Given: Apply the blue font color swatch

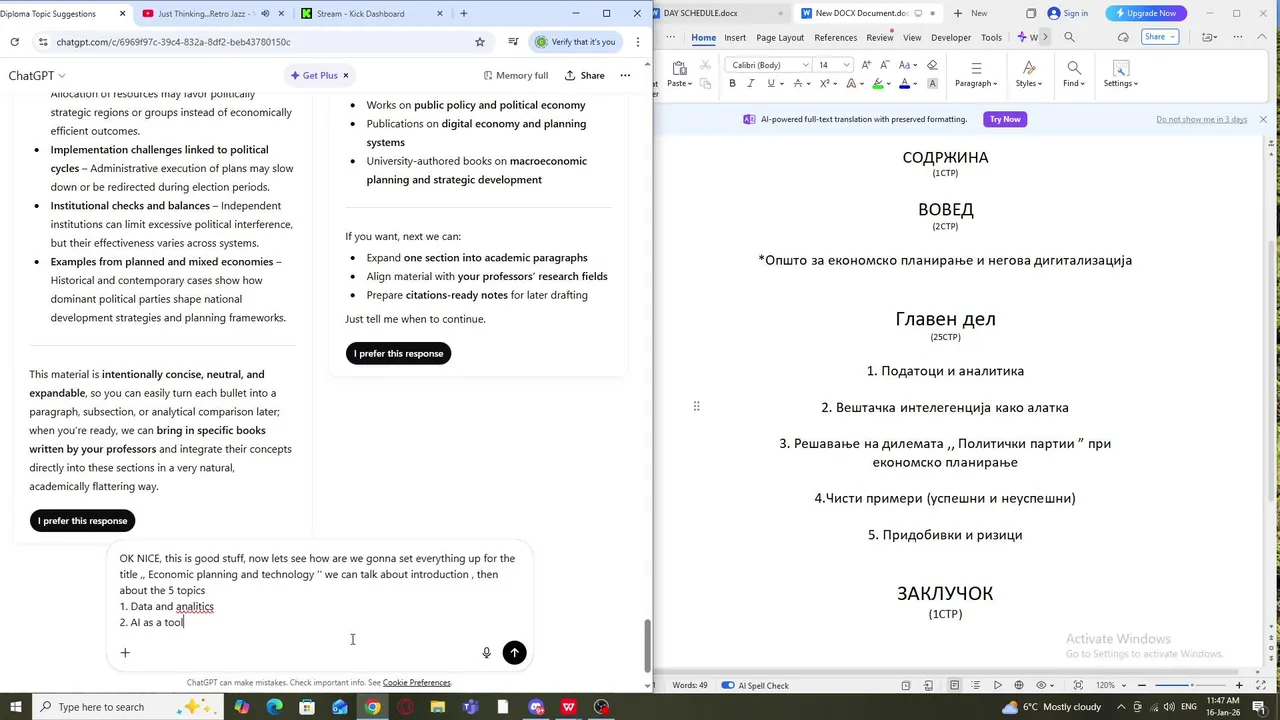Looking at the screenshot, I should click(905, 84).
